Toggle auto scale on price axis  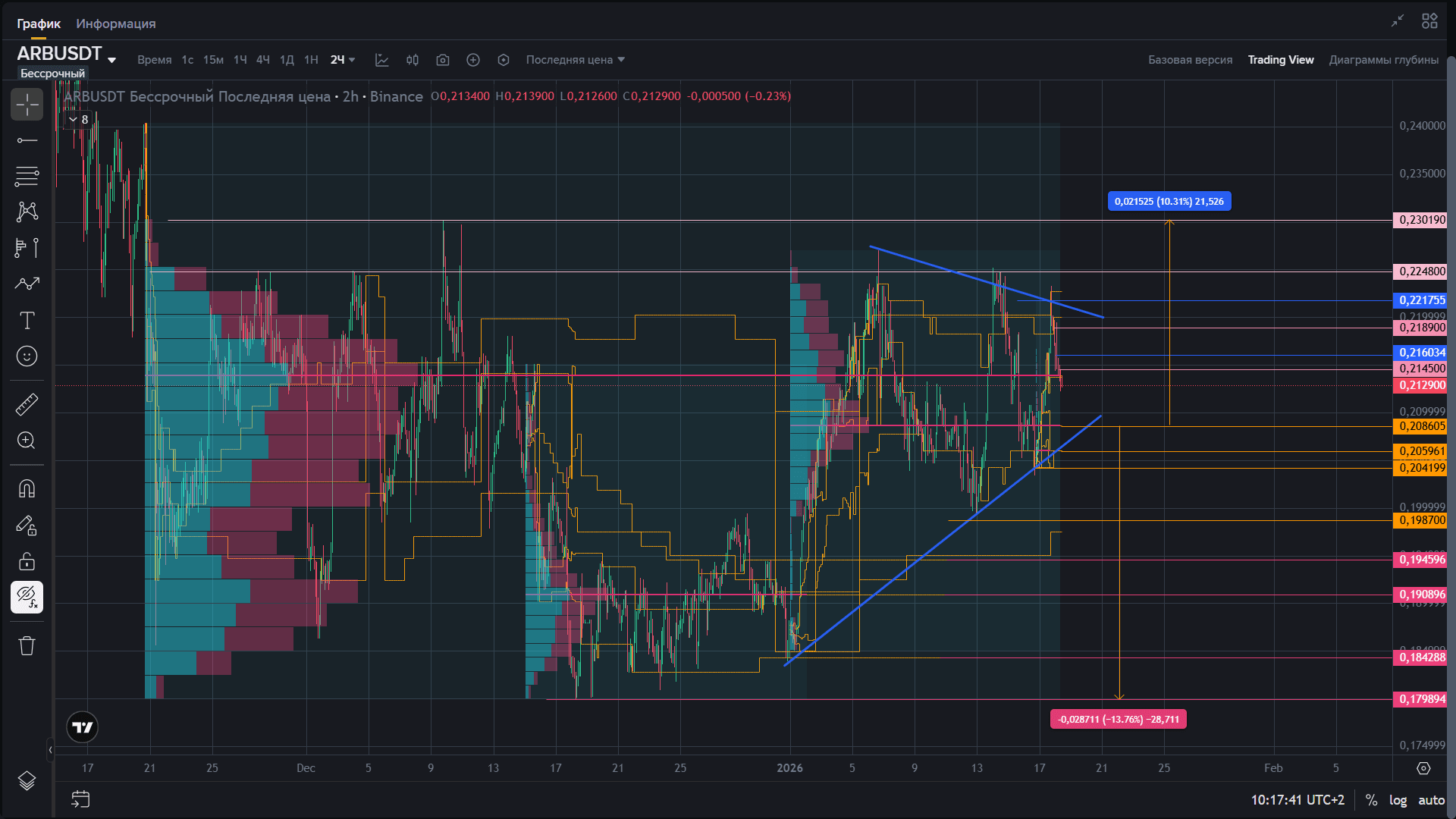pyautogui.click(x=1431, y=800)
